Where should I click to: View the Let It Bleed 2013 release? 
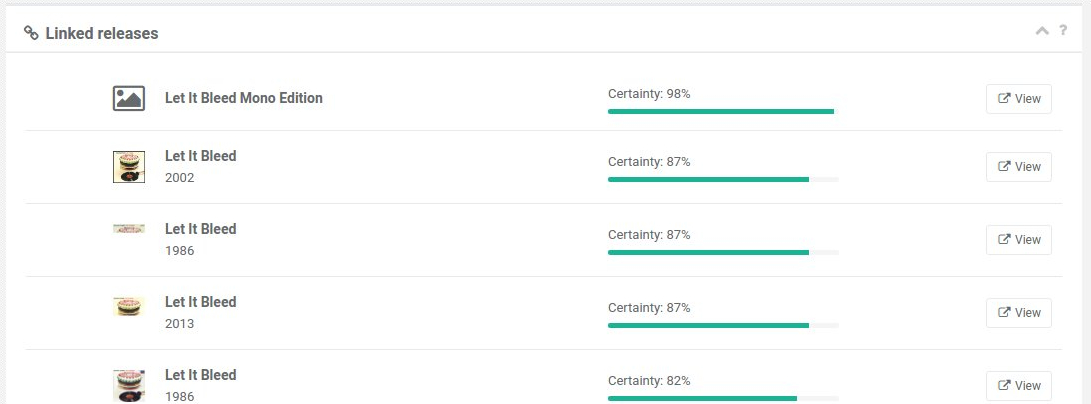point(1019,313)
